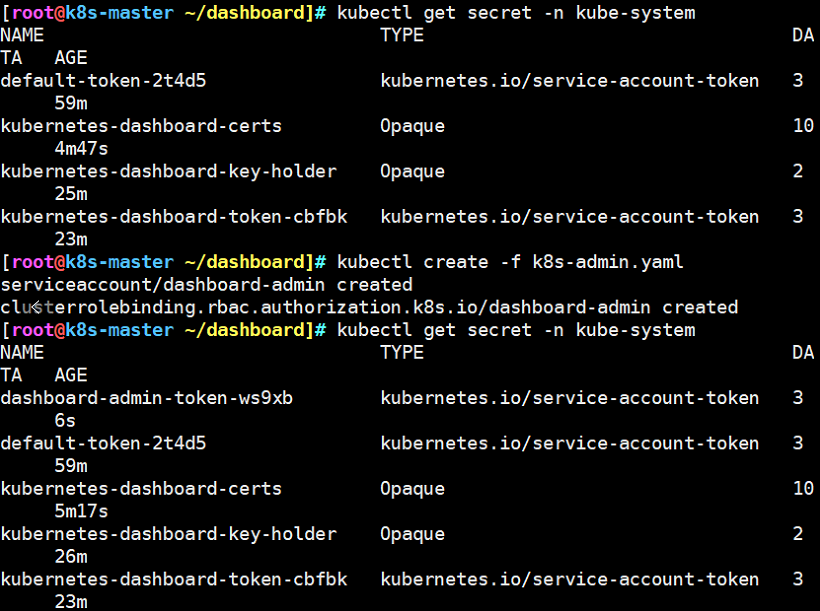Select default-token-2t4d5 listed before the create command

103,81
